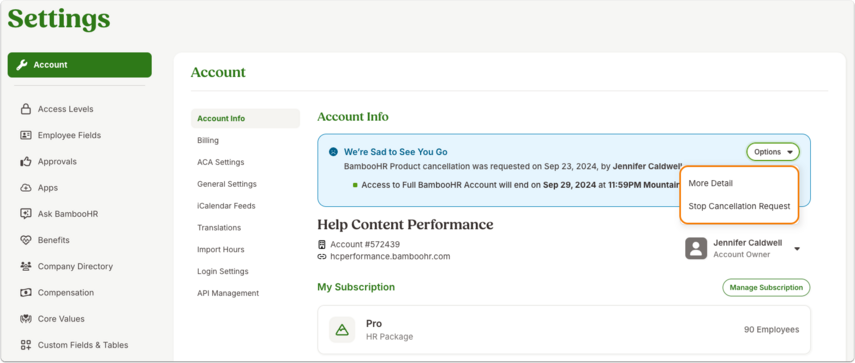The height and width of the screenshot is (363, 855).
Task: Click the We're Sad to See You Go heading
Action: (395, 152)
